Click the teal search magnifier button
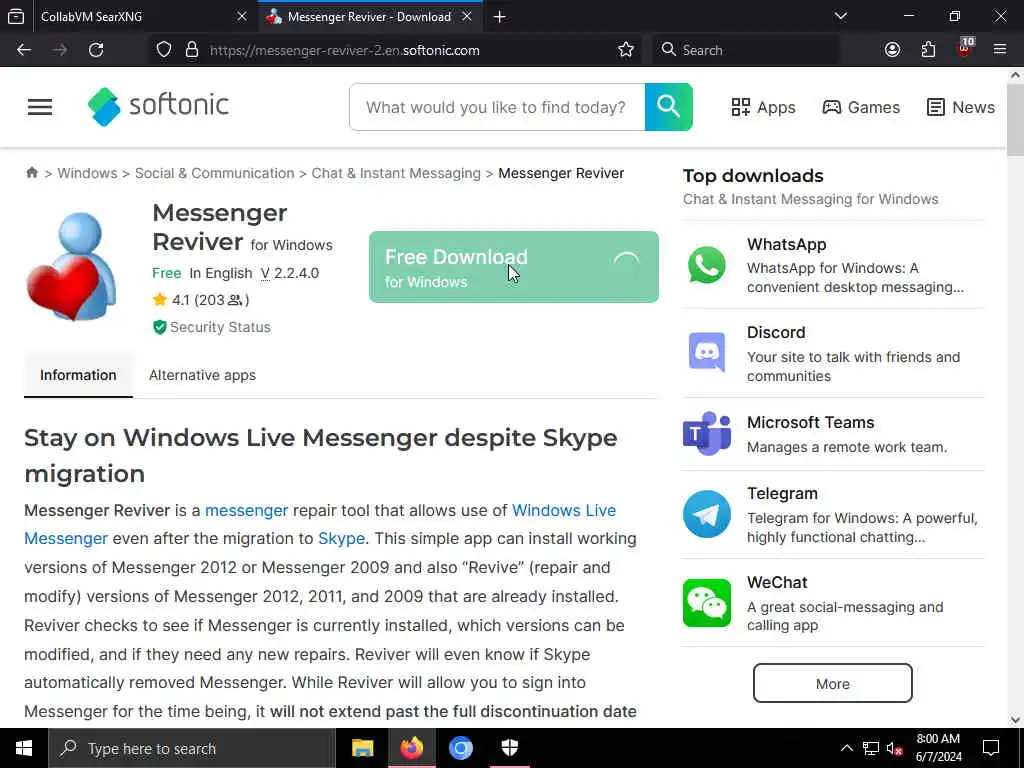This screenshot has width=1024, height=768. 668,107
